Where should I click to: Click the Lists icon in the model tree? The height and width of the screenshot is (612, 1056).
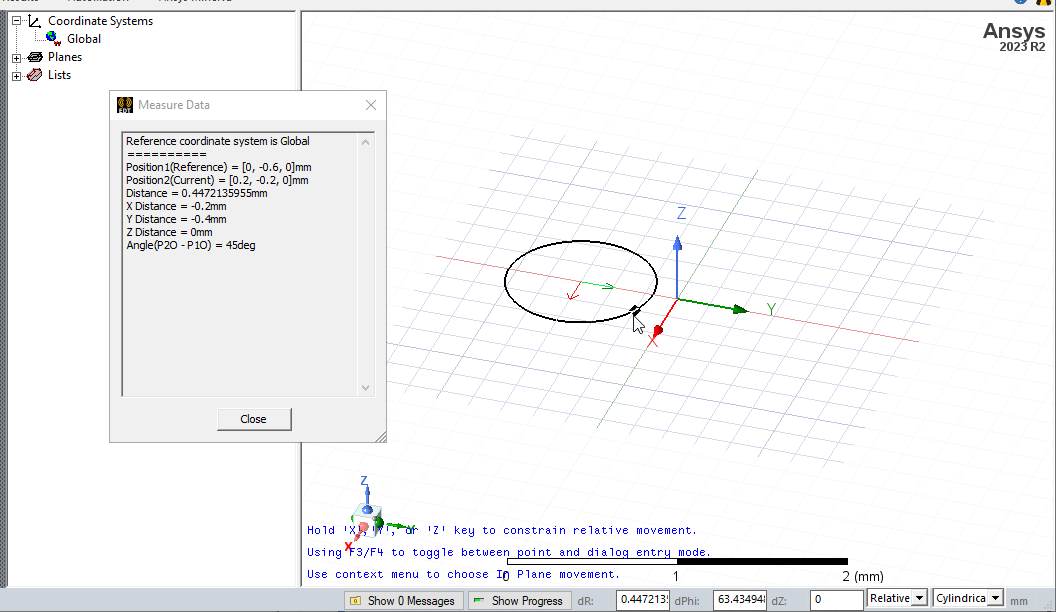[33, 74]
